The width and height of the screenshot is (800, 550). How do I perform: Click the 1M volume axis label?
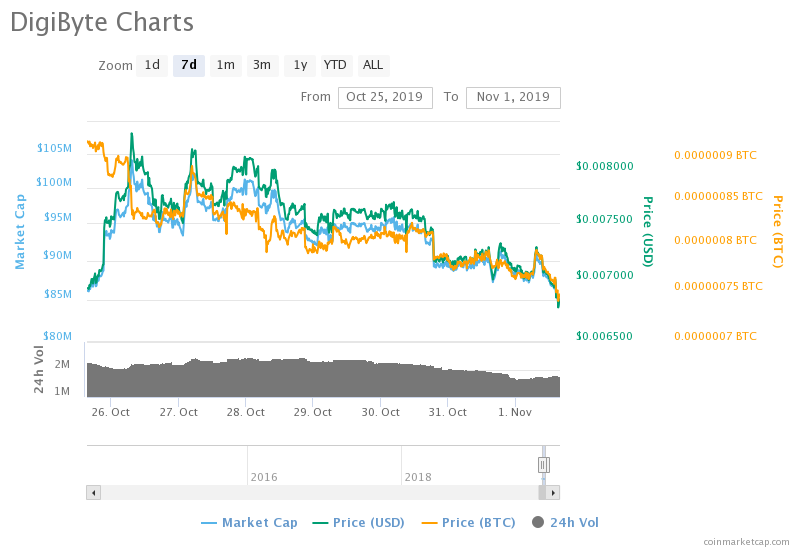[x=62, y=391]
